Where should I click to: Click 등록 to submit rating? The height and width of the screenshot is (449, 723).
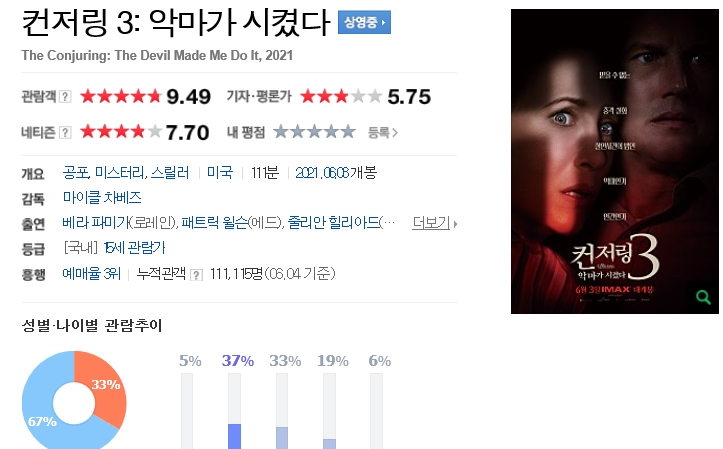point(382,133)
